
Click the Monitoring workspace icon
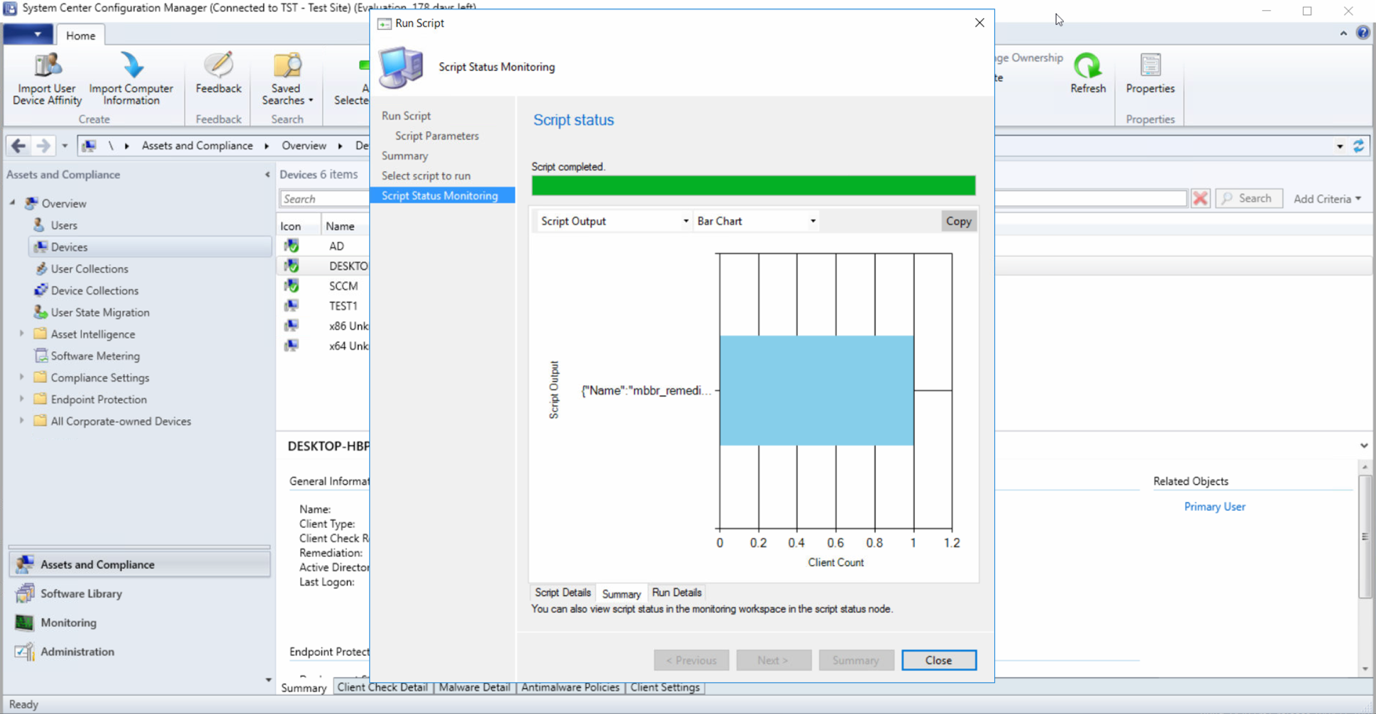[25, 623]
